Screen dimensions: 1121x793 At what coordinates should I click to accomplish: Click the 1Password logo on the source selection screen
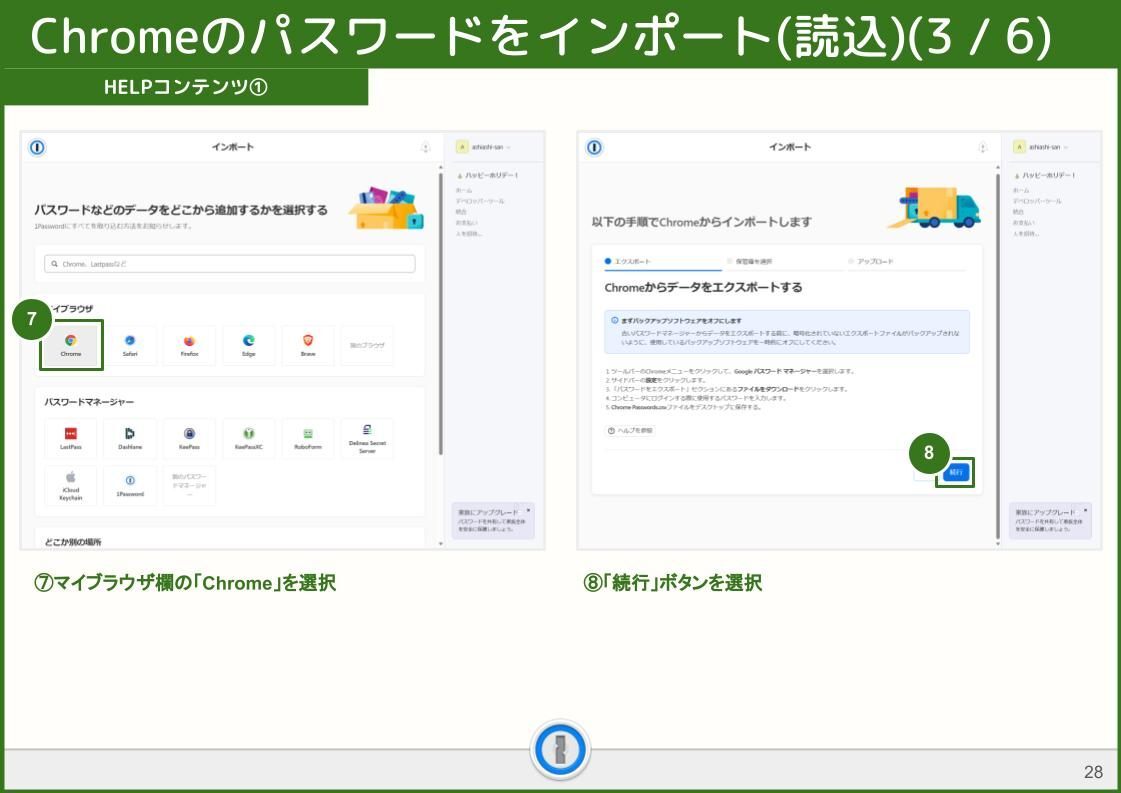(37, 147)
